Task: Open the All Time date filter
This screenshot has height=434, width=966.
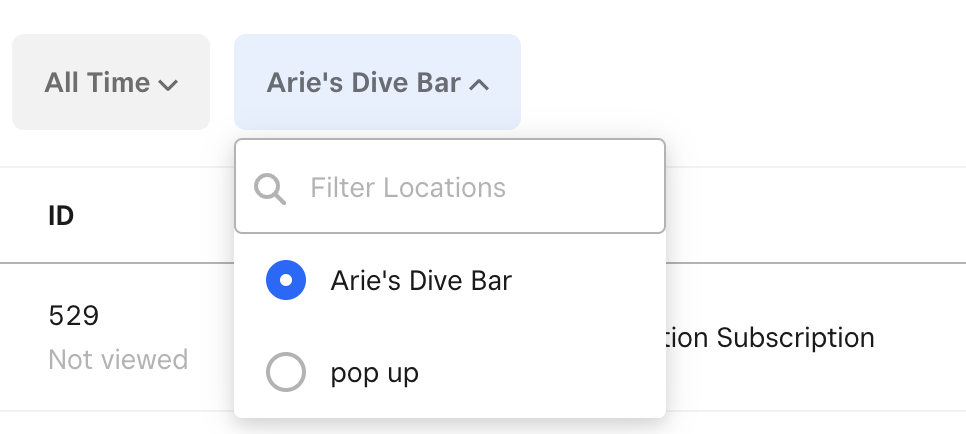Action: (111, 82)
